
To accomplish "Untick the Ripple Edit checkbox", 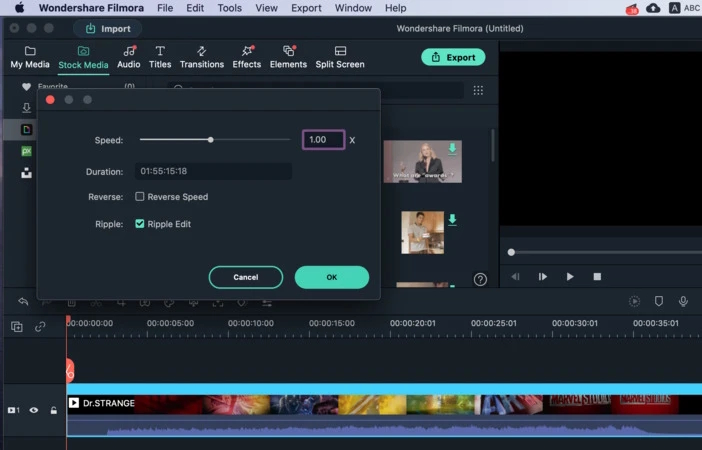I will 140,224.
